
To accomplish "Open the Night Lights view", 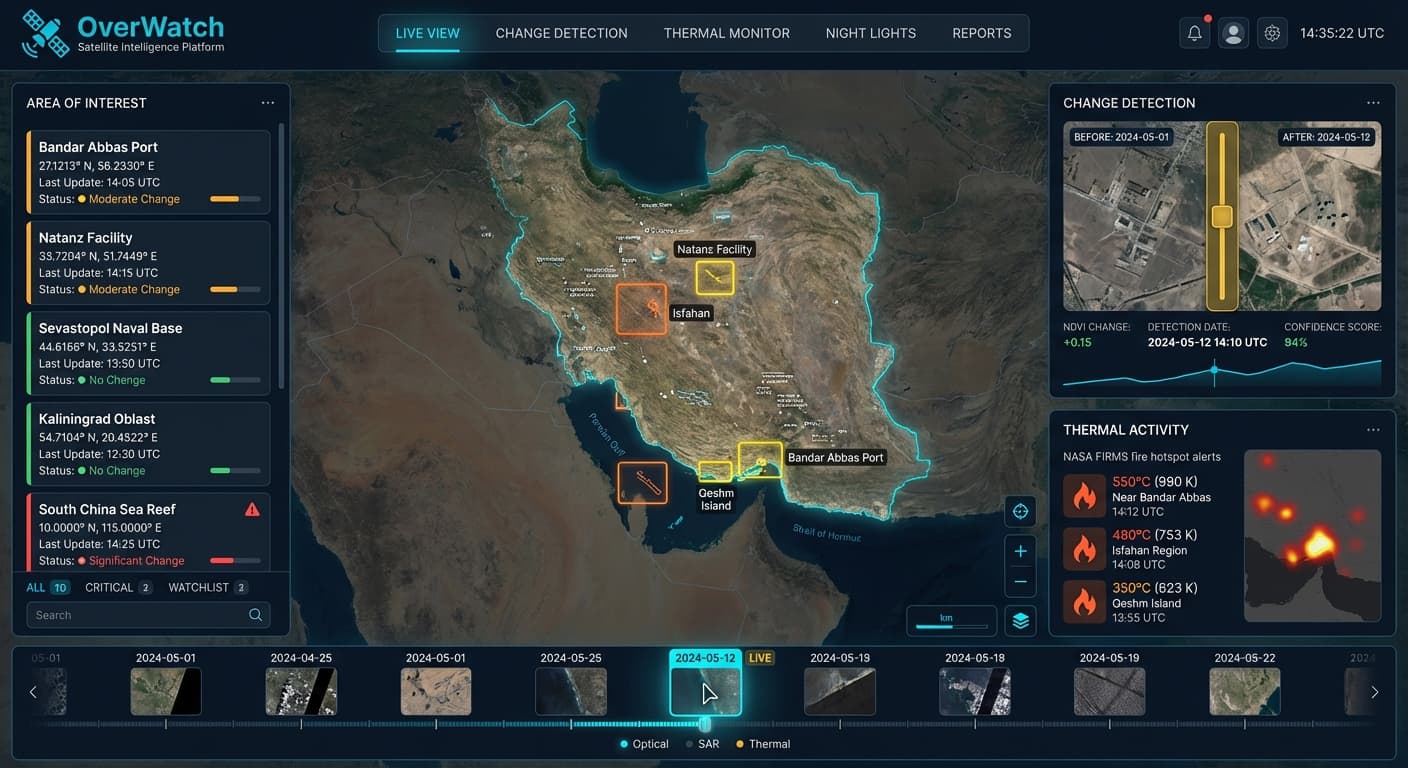I will pyautogui.click(x=871, y=33).
